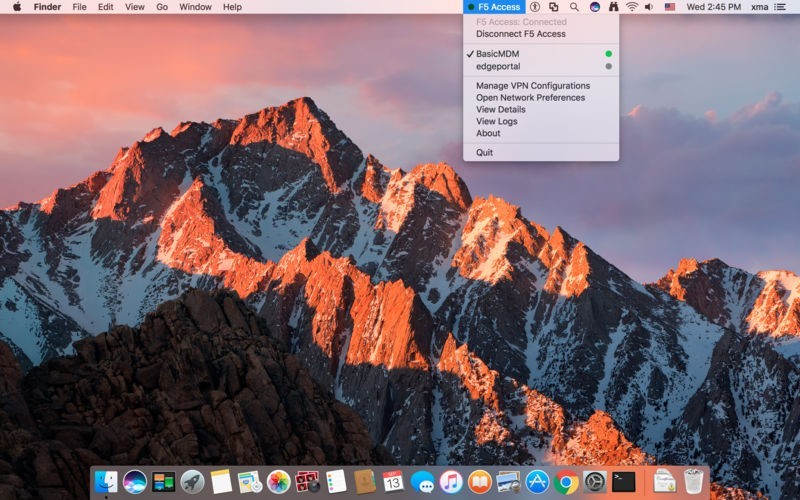Click Open Network Preferences
The height and width of the screenshot is (500, 800).
point(530,98)
